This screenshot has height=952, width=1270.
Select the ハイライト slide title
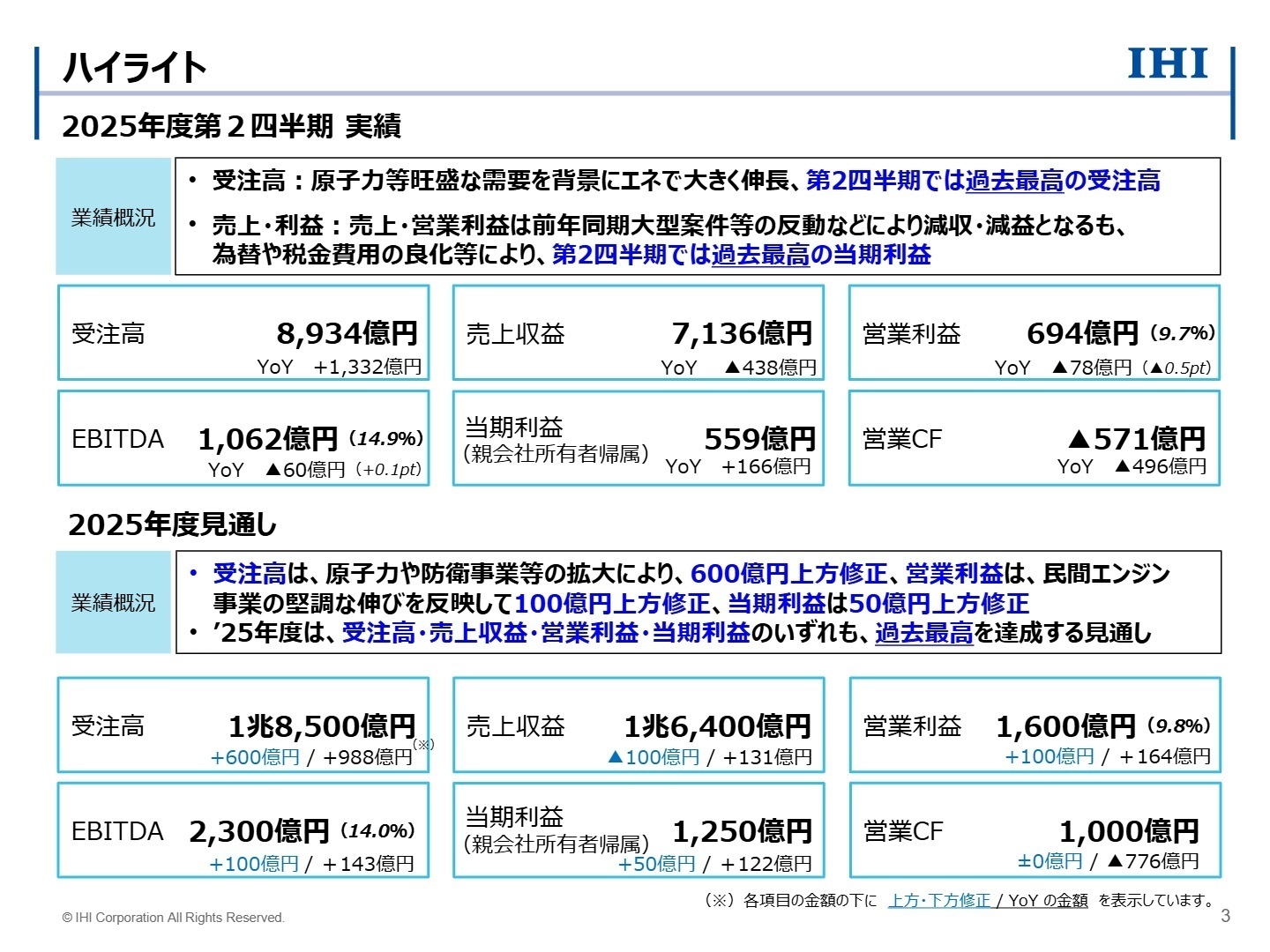pos(135,66)
